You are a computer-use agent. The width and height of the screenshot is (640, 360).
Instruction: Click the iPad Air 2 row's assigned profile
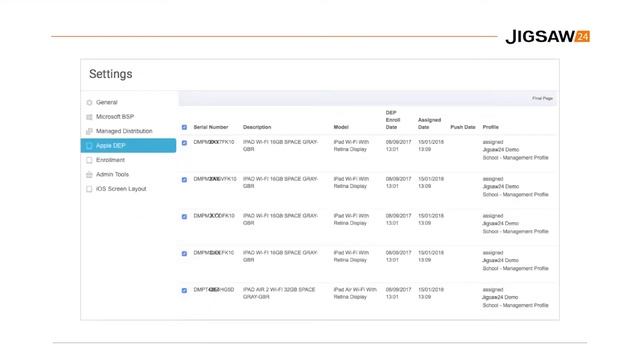click(x=516, y=297)
